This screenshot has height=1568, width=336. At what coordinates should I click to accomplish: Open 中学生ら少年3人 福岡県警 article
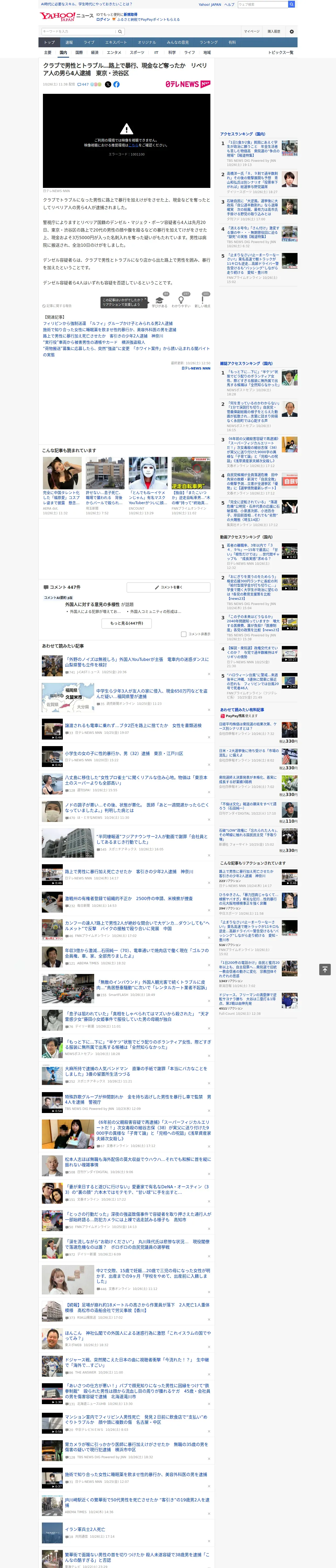pos(151,693)
